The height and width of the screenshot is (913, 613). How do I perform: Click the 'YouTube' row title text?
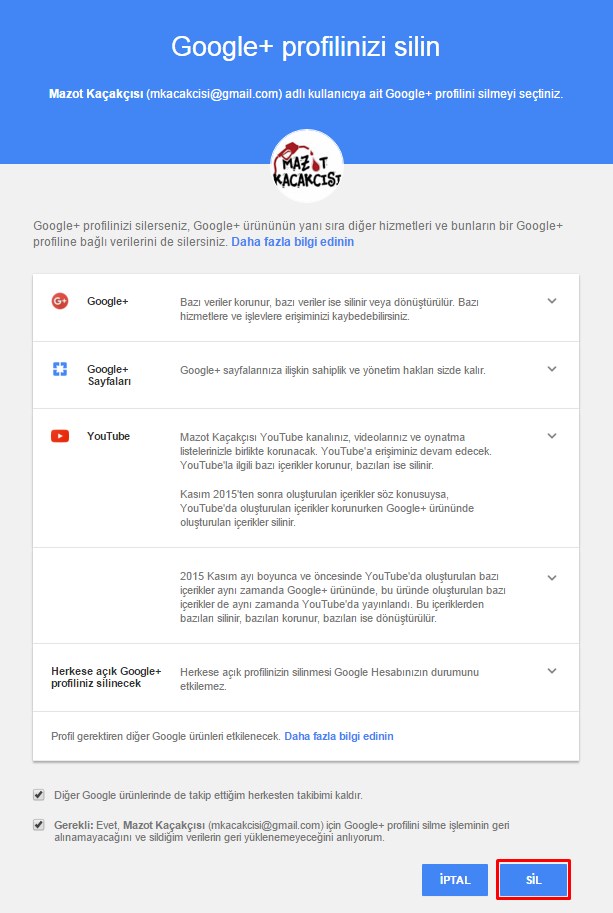click(108, 436)
